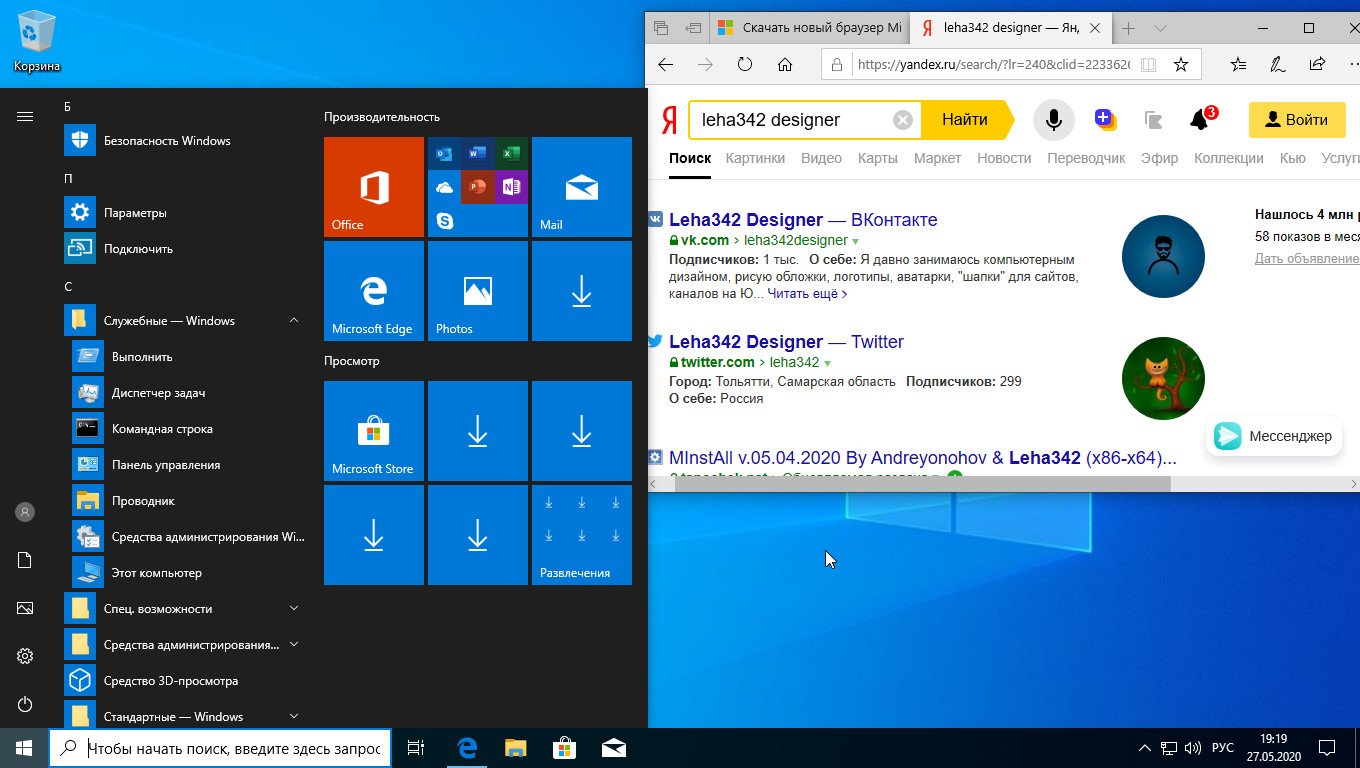
Task: Open Pictures icon in Start sidebar
Action: [25, 608]
